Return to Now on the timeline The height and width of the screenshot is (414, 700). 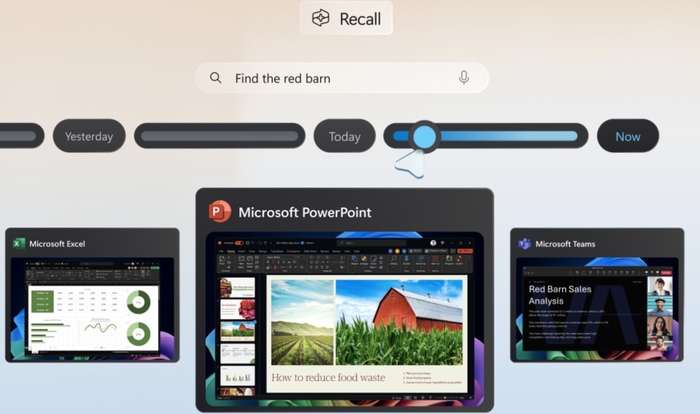pos(628,136)
